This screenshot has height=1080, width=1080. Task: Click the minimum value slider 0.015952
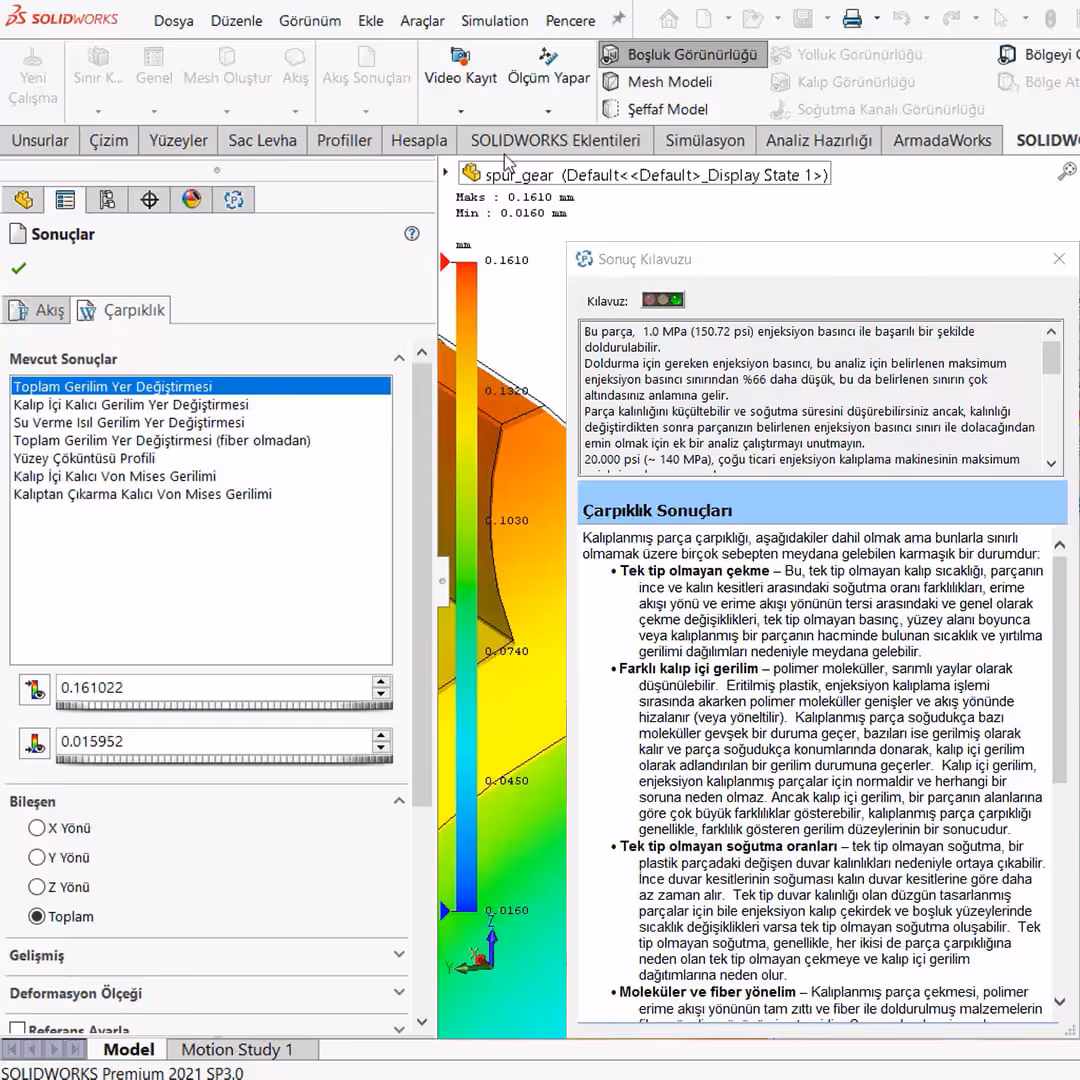pyautogui.click(x=225, y=759)
